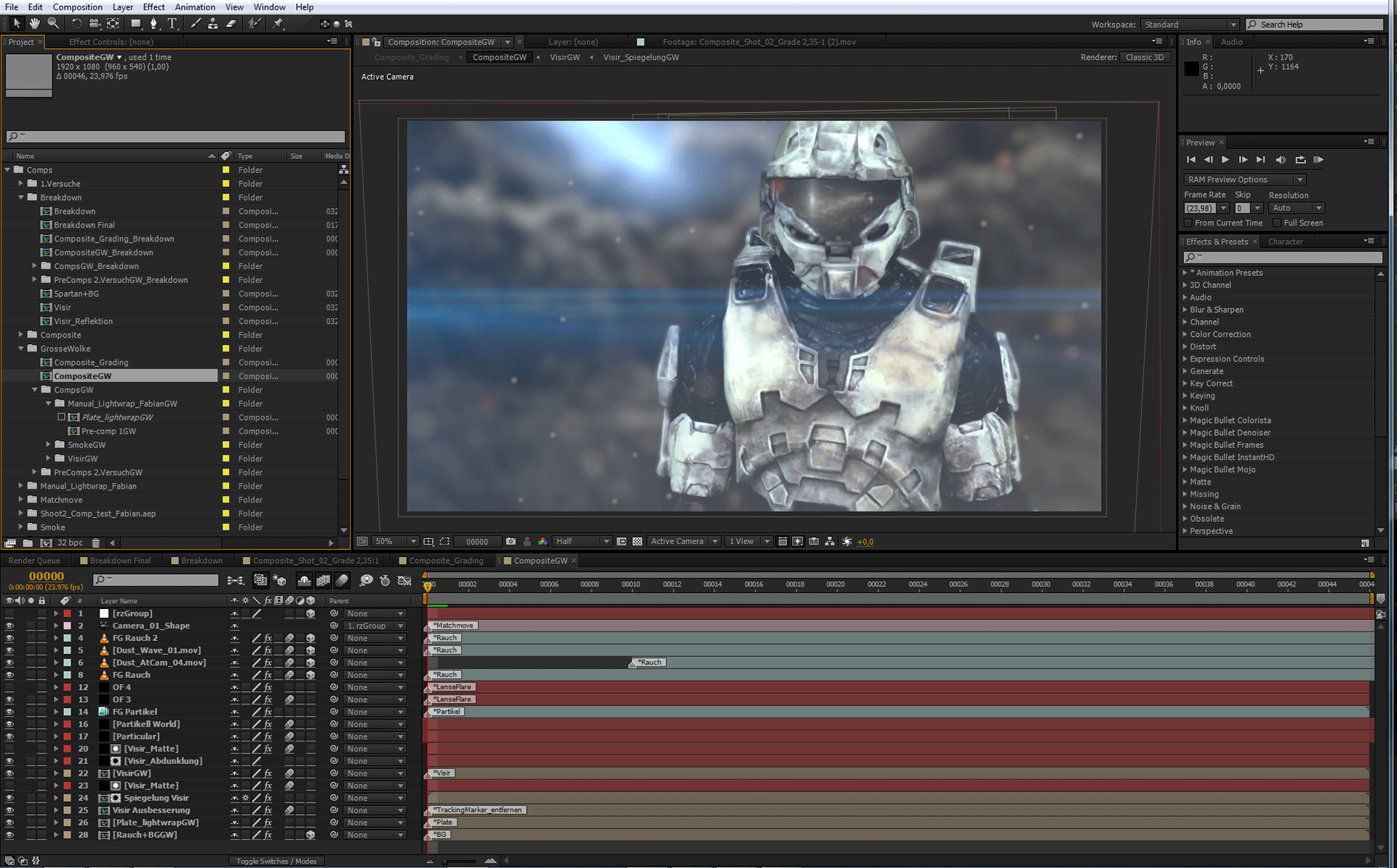Image resolution: width=1397 pixels, height=868 pixels.
Task: Click VisirGW in composition breadcrumb
Action: (565, 57)
